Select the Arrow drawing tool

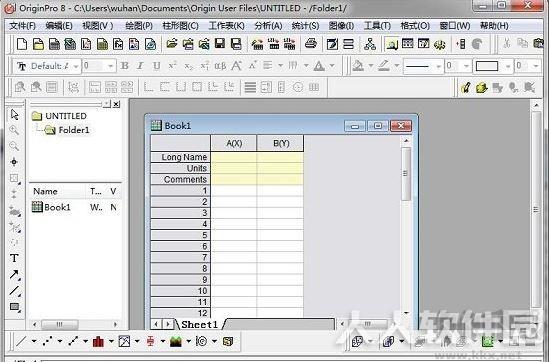click(x=14, y=274)
